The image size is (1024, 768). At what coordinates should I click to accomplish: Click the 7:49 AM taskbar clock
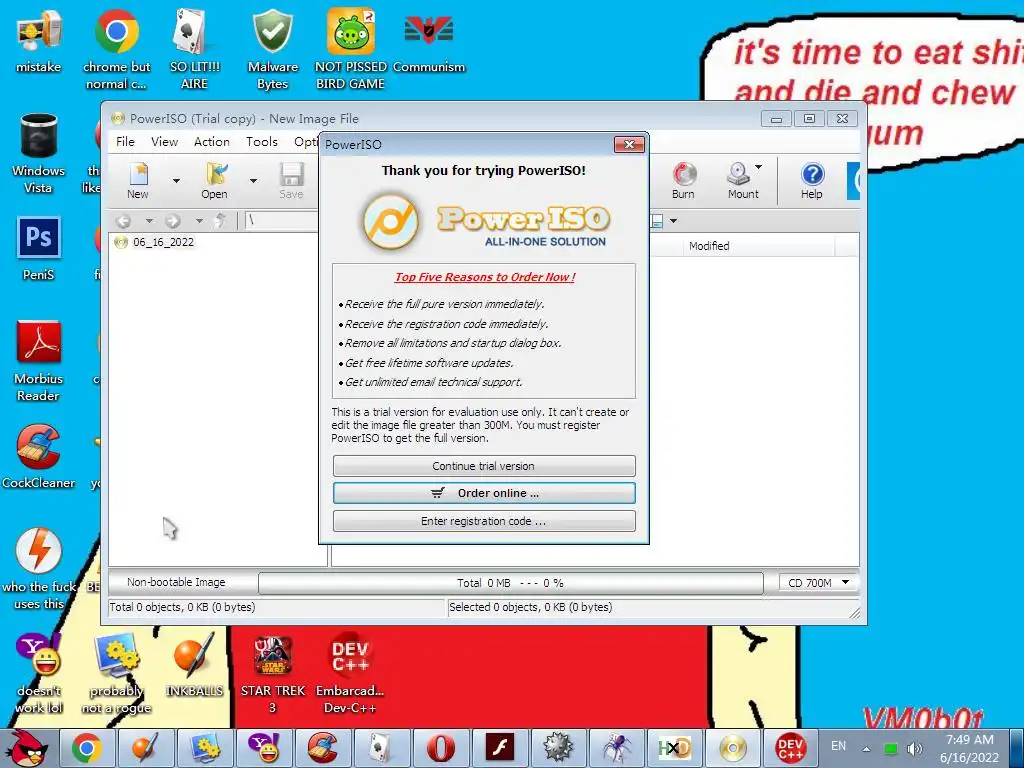tap(970, 748)
